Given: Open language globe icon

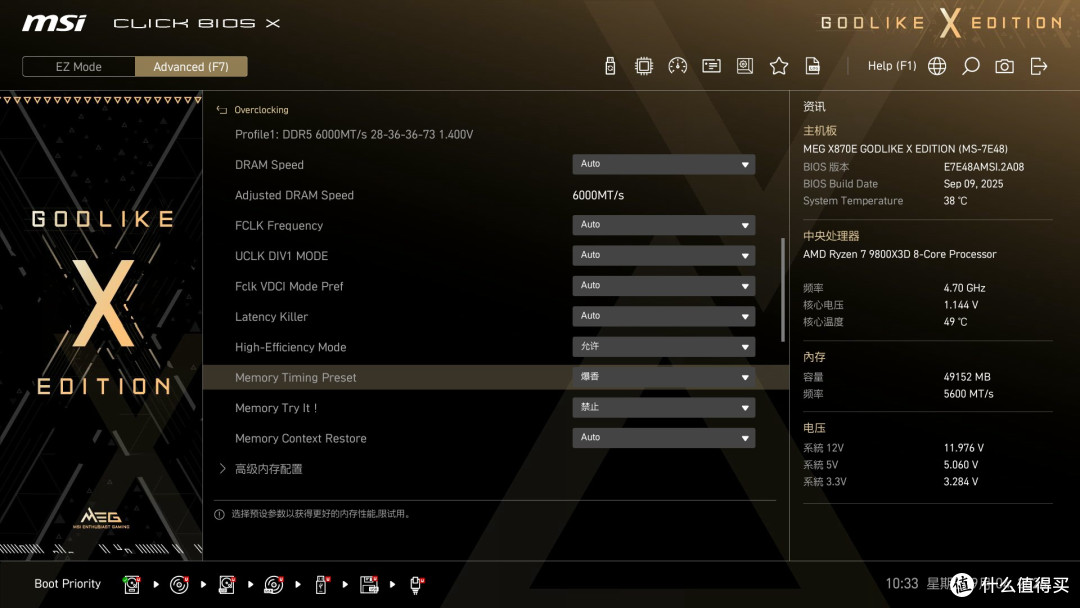Looking at the screenshot, I should 937,66.
